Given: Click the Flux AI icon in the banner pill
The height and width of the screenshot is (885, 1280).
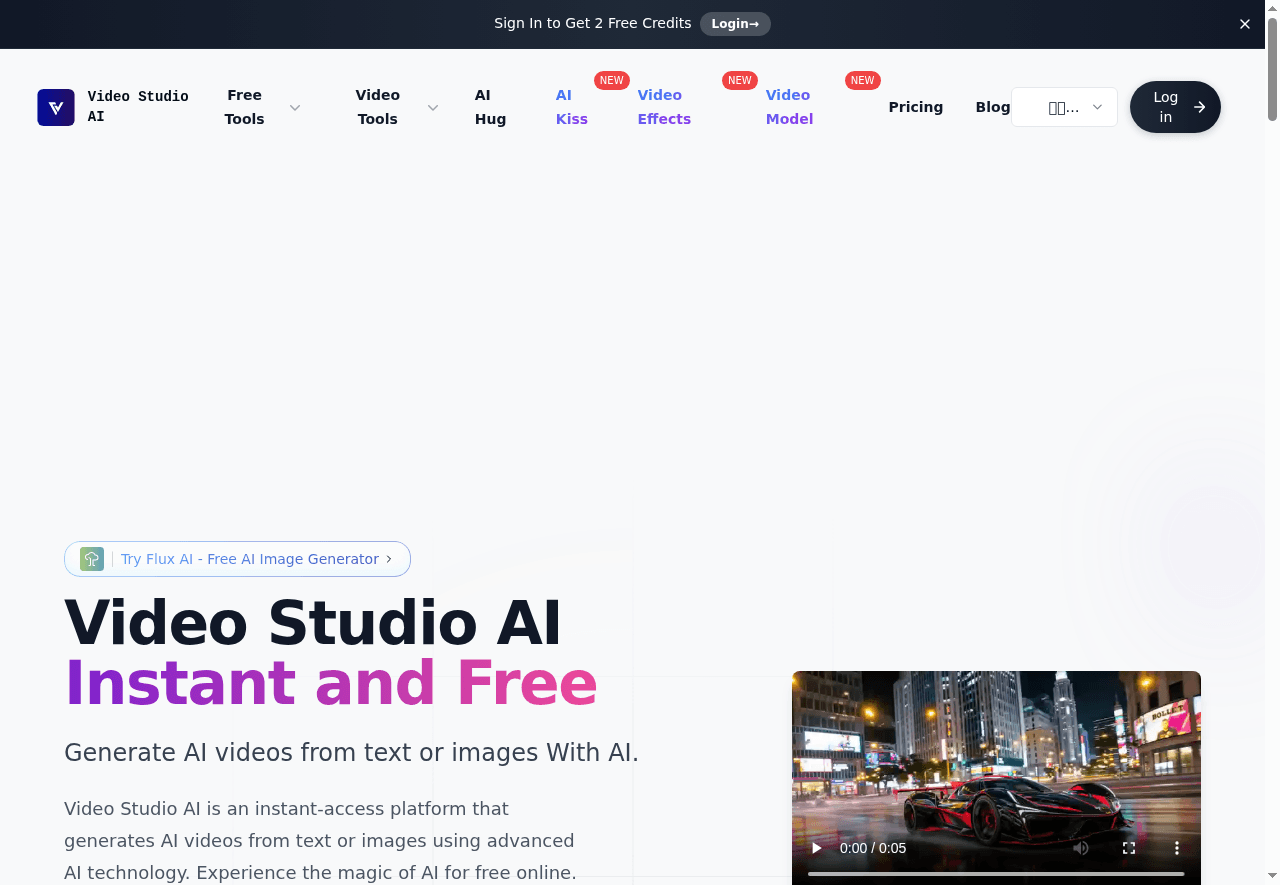Looking at the screenshot, I should (x=91, y=559).
